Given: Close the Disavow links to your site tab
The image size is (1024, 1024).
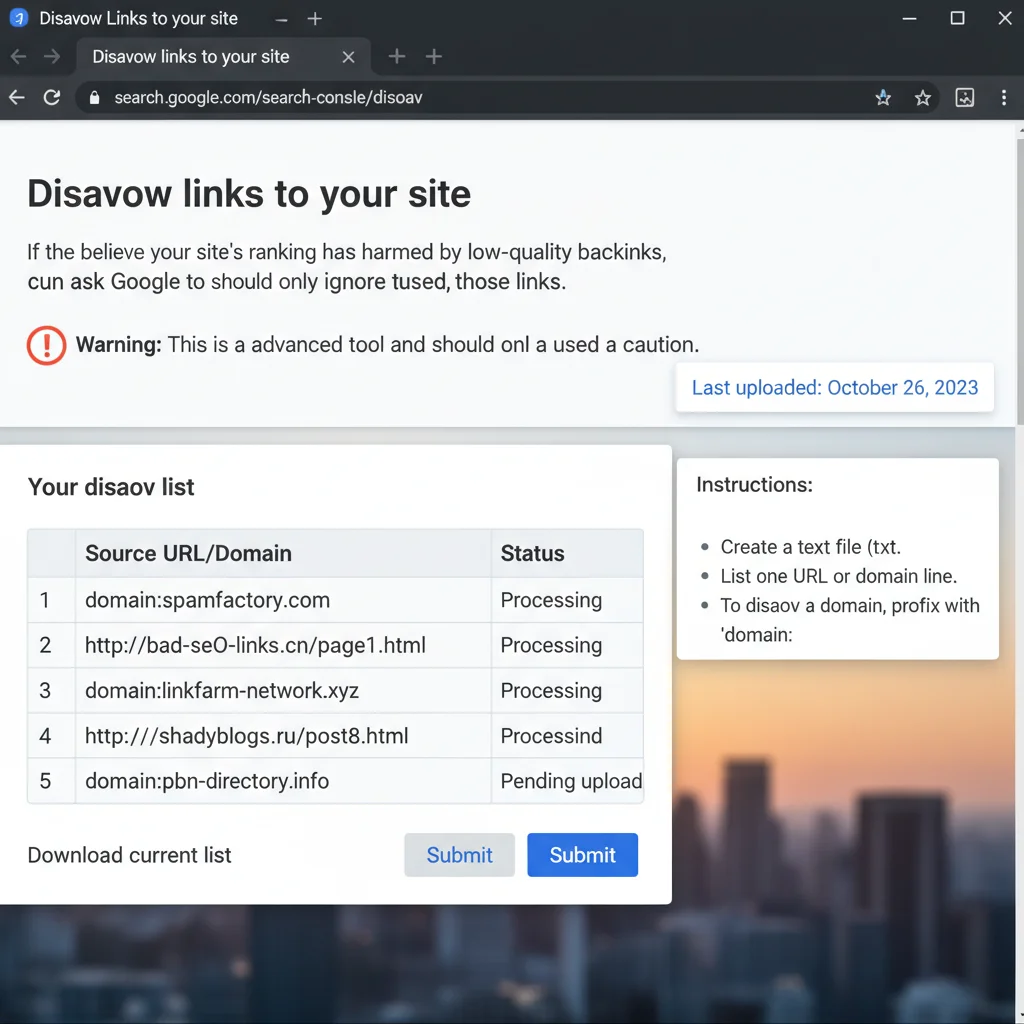Looking at the screenshot, I should coord(349,57).
